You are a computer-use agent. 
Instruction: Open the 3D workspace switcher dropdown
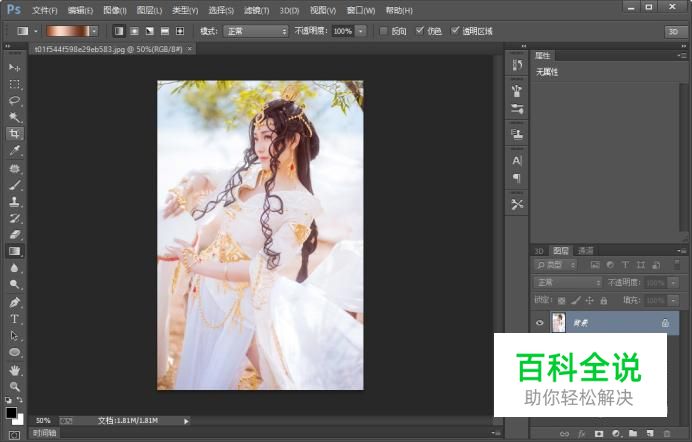pyautogui.click(x=674, y=31)
